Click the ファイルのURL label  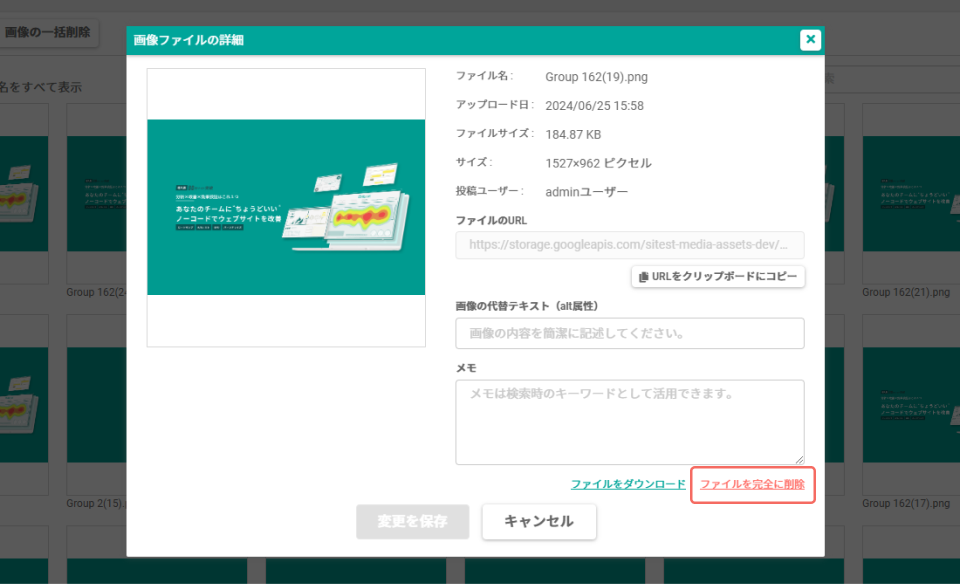[491, 220]
